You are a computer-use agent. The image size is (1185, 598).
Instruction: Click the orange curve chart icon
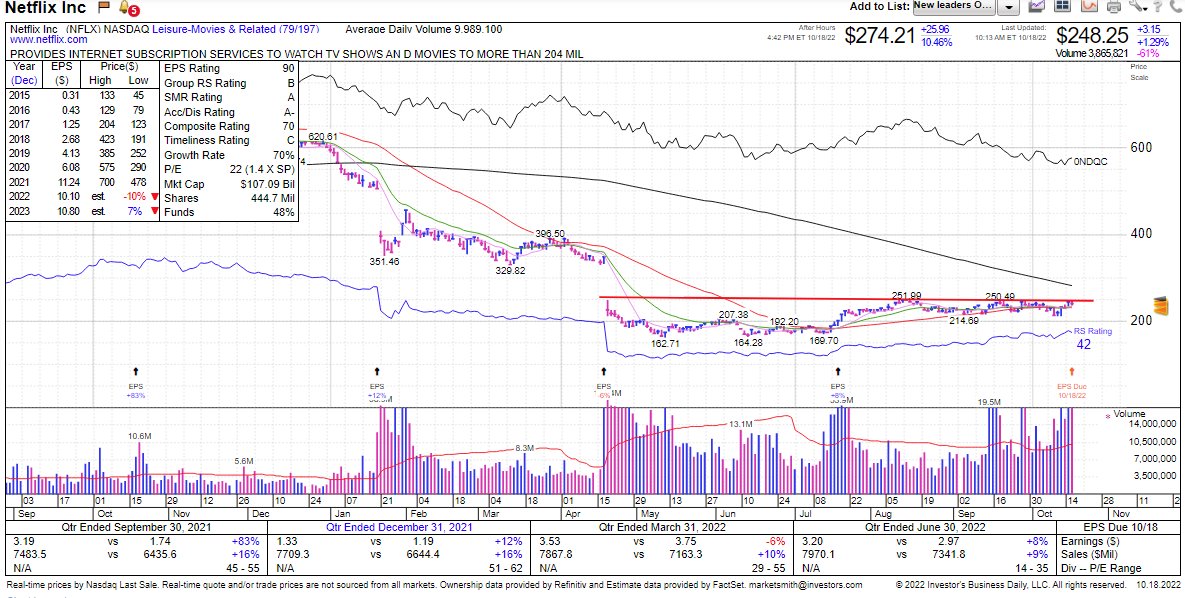click(x=1089, y=6)
